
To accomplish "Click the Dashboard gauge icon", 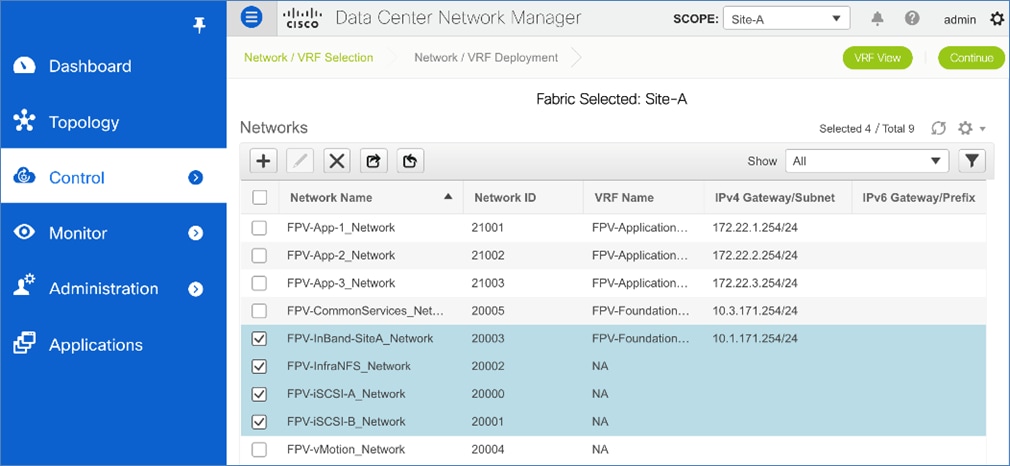I will pos(24,66).
